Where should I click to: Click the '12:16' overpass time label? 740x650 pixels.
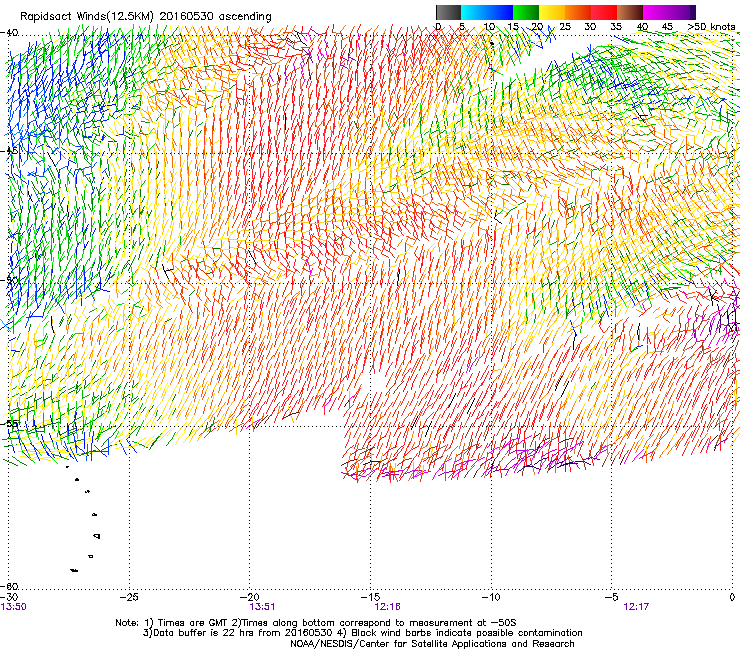[387, 607]
